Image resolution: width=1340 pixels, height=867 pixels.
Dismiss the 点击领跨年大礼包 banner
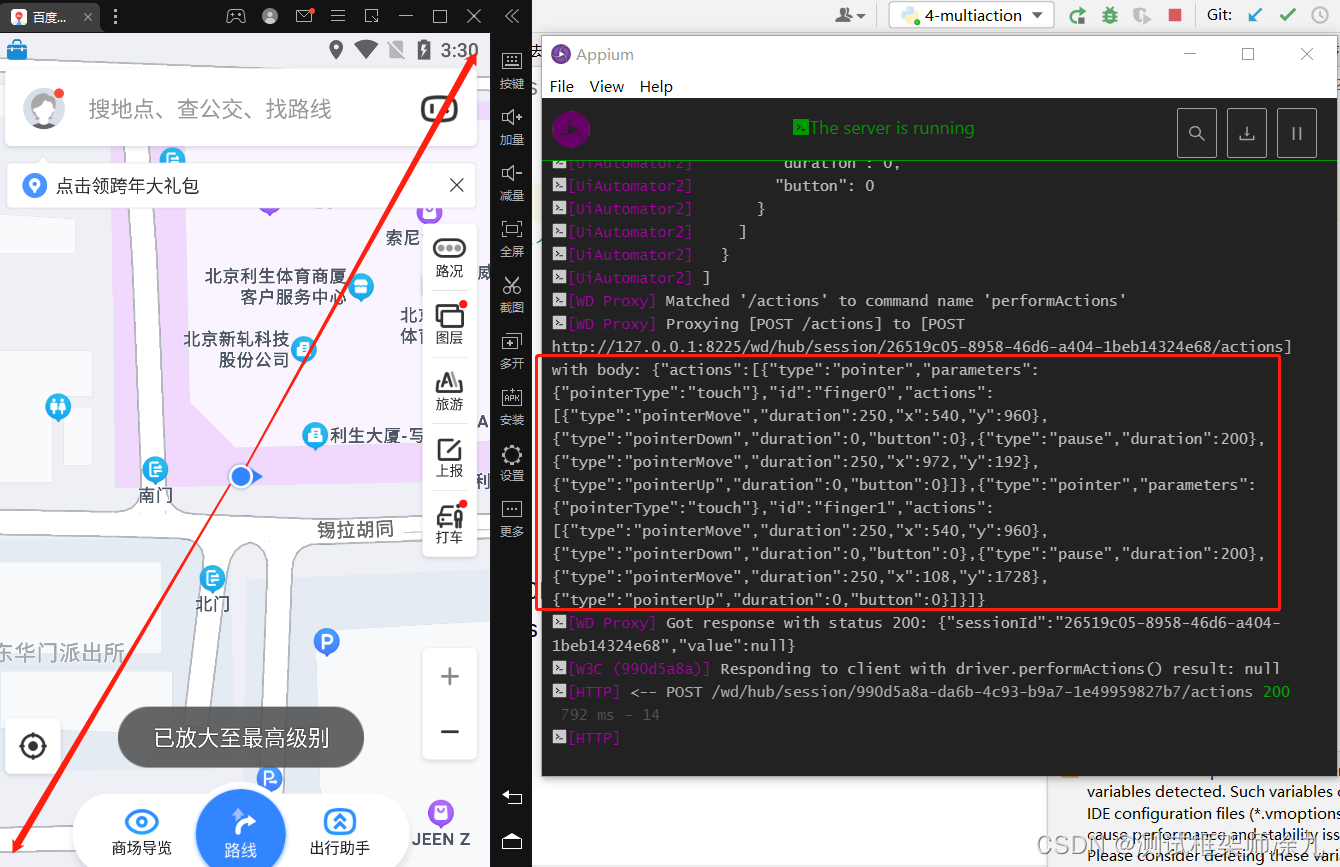coord(456,185)
